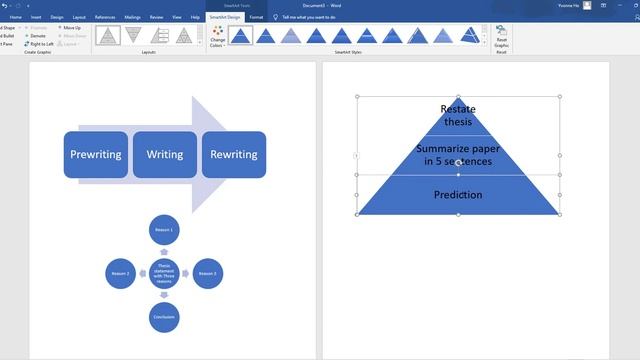The height and width of the screenshot is (360, 640).
Task: Select the SmartArt Design tab
Action: pyautogui.click(x=225, y=17)
